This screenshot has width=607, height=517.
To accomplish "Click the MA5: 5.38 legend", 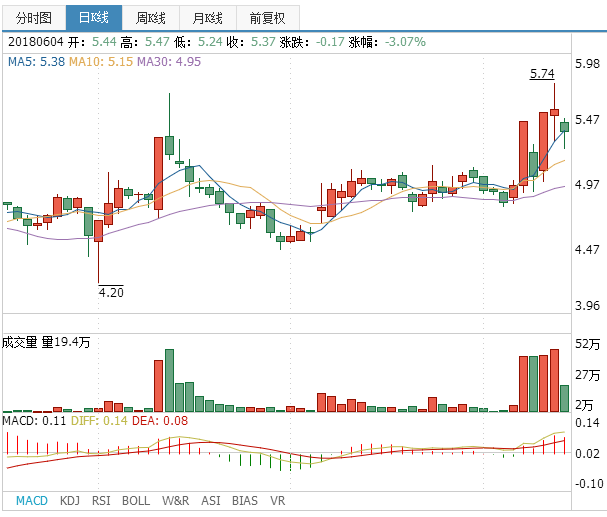I will click(x=36, y=62).
